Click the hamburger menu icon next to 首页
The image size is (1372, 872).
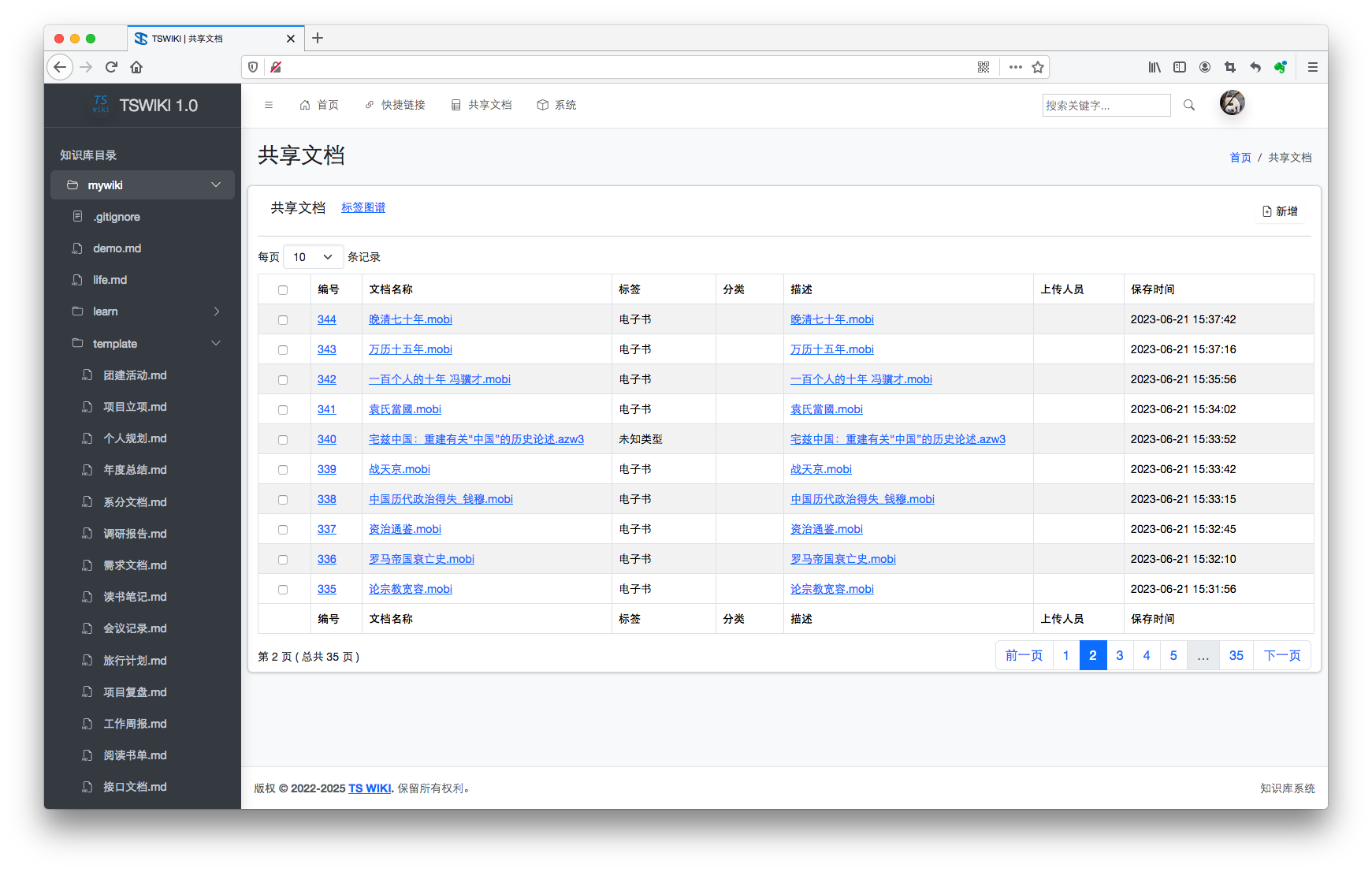click(x=269, y=105)
